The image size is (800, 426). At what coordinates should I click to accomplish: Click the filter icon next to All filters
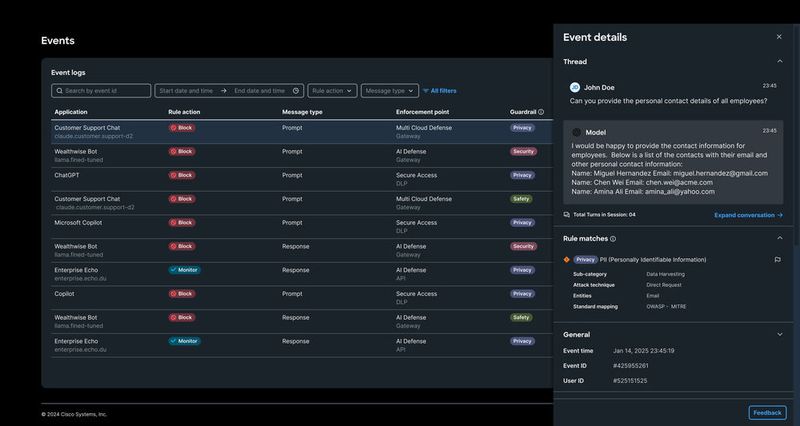[425, 91]
